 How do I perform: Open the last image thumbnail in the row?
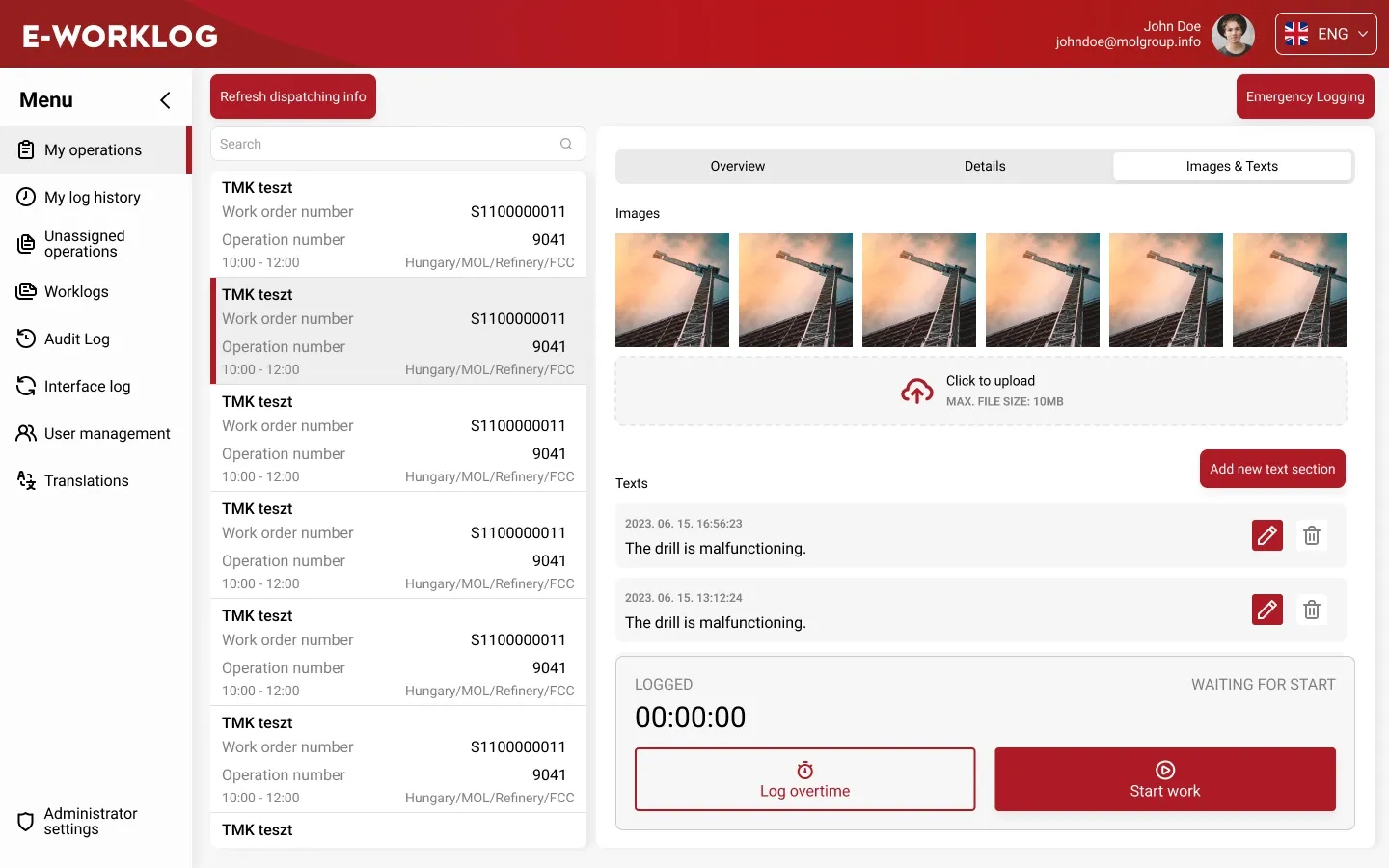(1290, 290)
